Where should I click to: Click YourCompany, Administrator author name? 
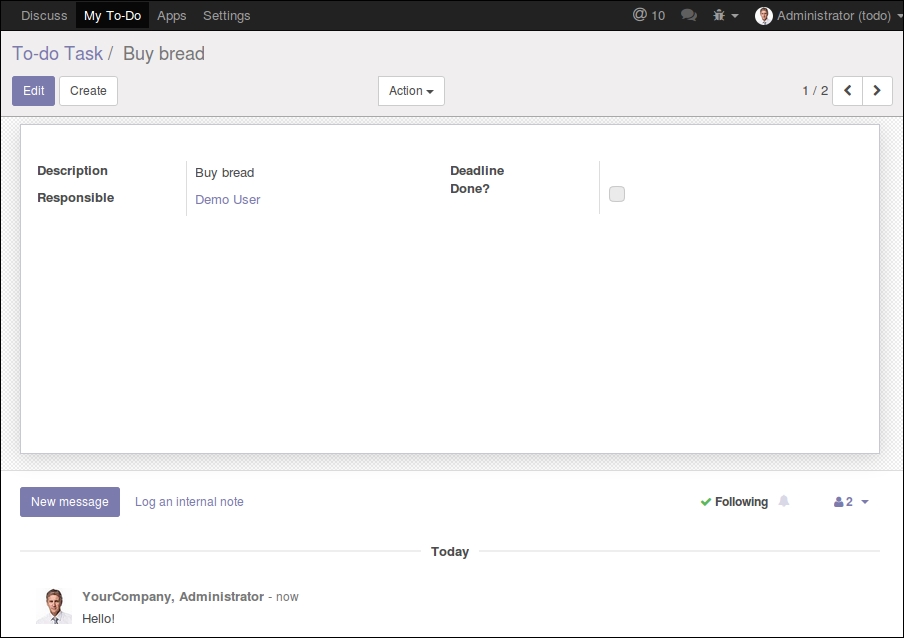point(173,597)
